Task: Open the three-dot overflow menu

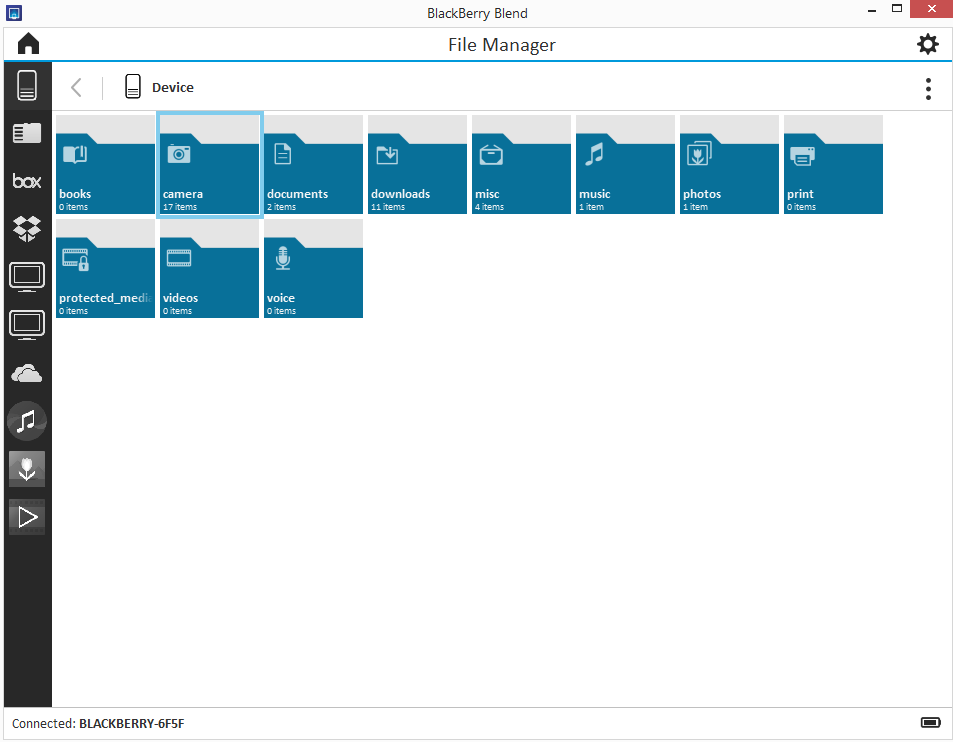Action: click(928, 89)
